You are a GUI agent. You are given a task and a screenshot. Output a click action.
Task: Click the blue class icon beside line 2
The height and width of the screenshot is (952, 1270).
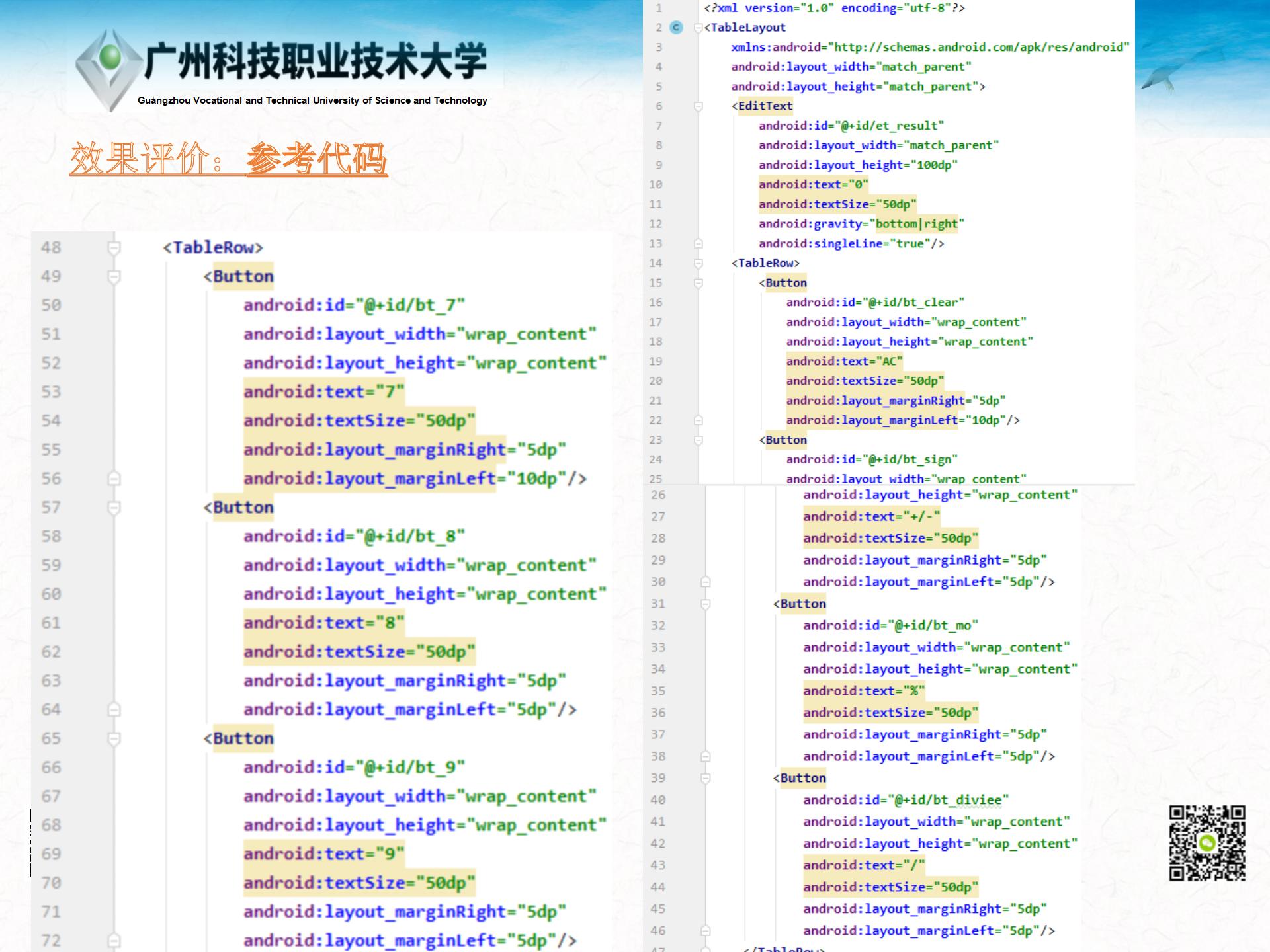point(676,28)
